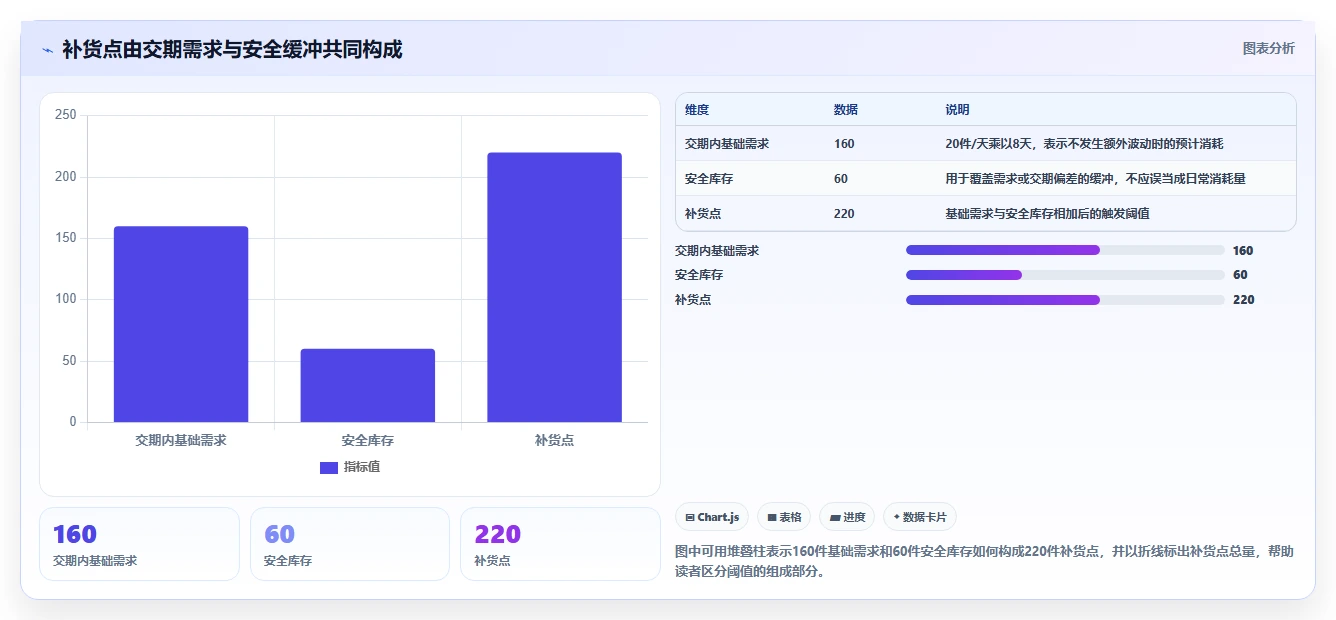Click the 维度 column header
Image resolution: width=1336 pixels, height=620 pixels.
pos(697,110)
